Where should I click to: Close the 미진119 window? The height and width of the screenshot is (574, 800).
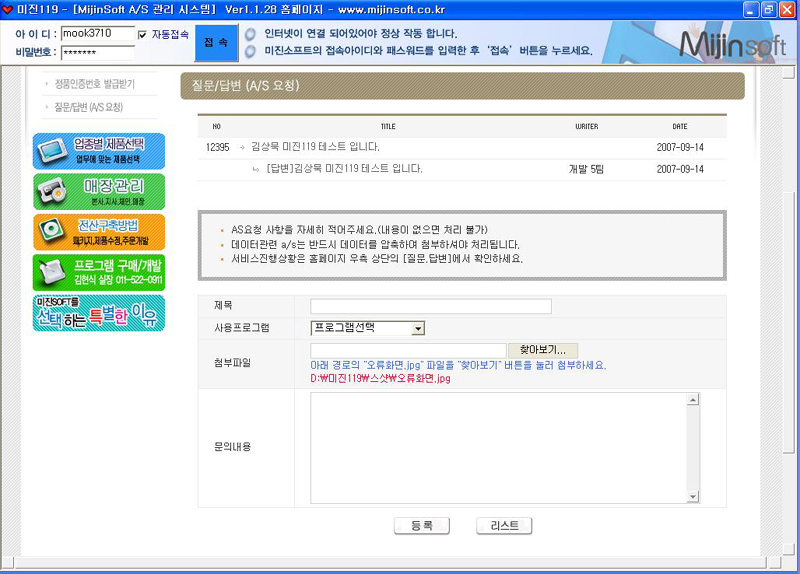pyautogui.click(x=787, y=10)
